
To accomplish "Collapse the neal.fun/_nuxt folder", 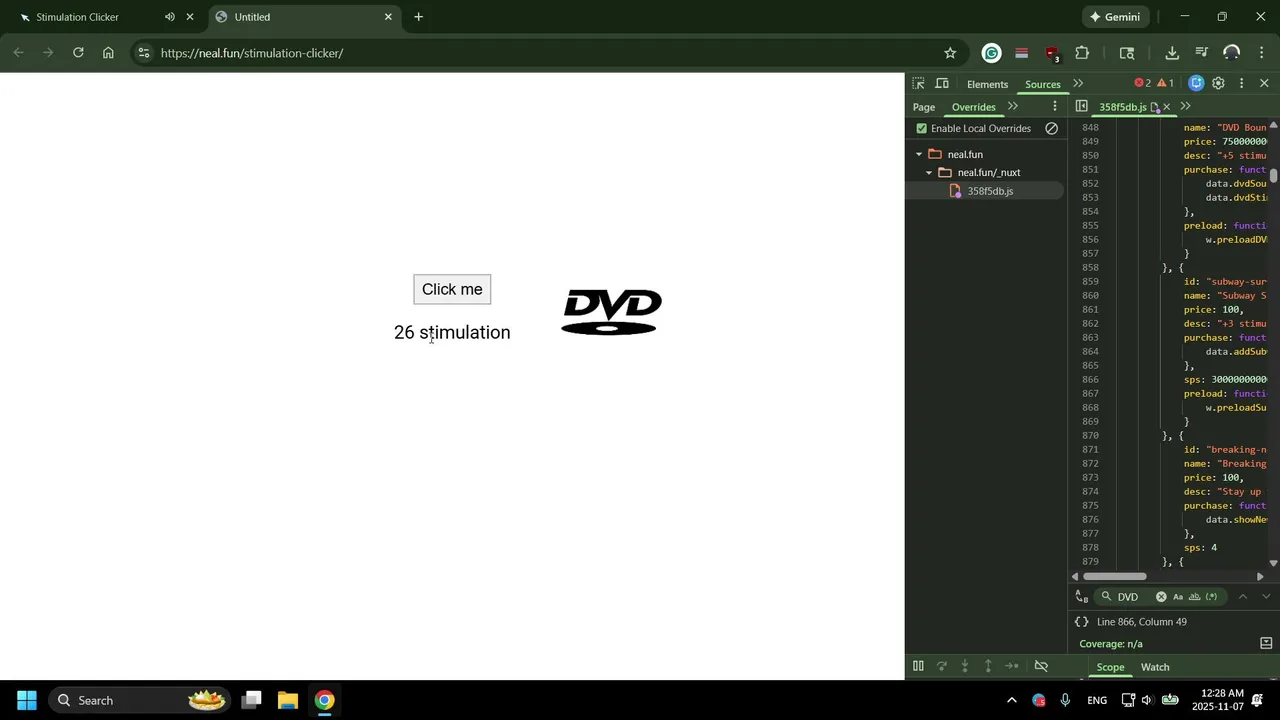I will 929,172.
